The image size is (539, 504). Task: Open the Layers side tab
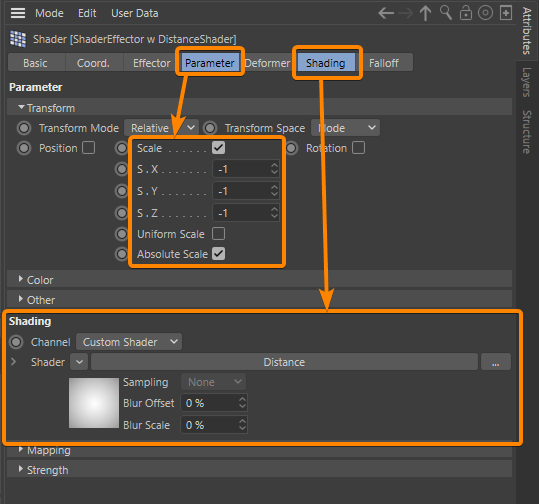pos(526,82)
